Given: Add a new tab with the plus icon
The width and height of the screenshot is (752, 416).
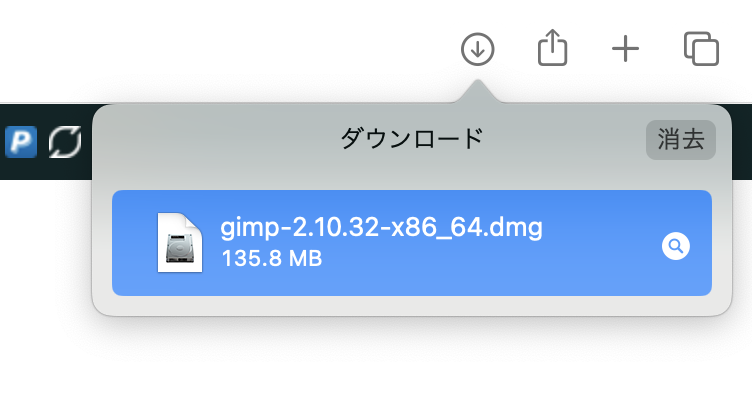Looking at the screenshot, I should (625, 49).
